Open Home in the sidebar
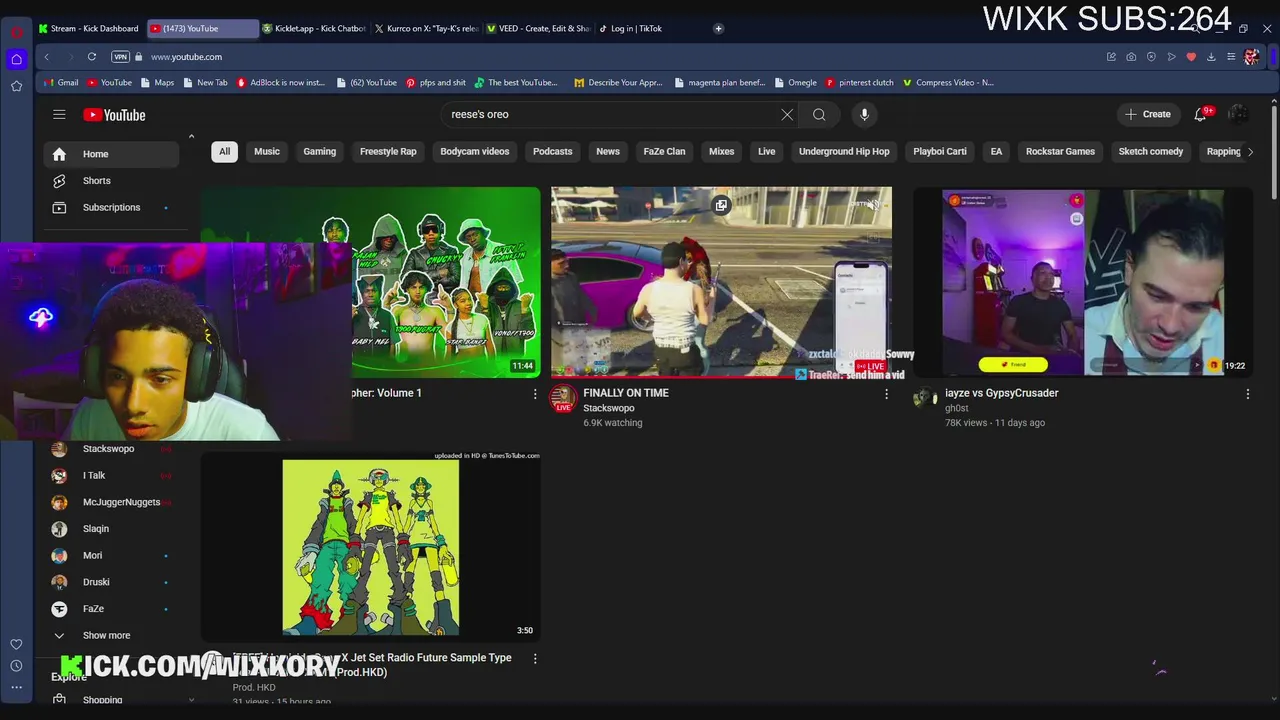The image size is (1280, 720). click(x=112, y=154)
